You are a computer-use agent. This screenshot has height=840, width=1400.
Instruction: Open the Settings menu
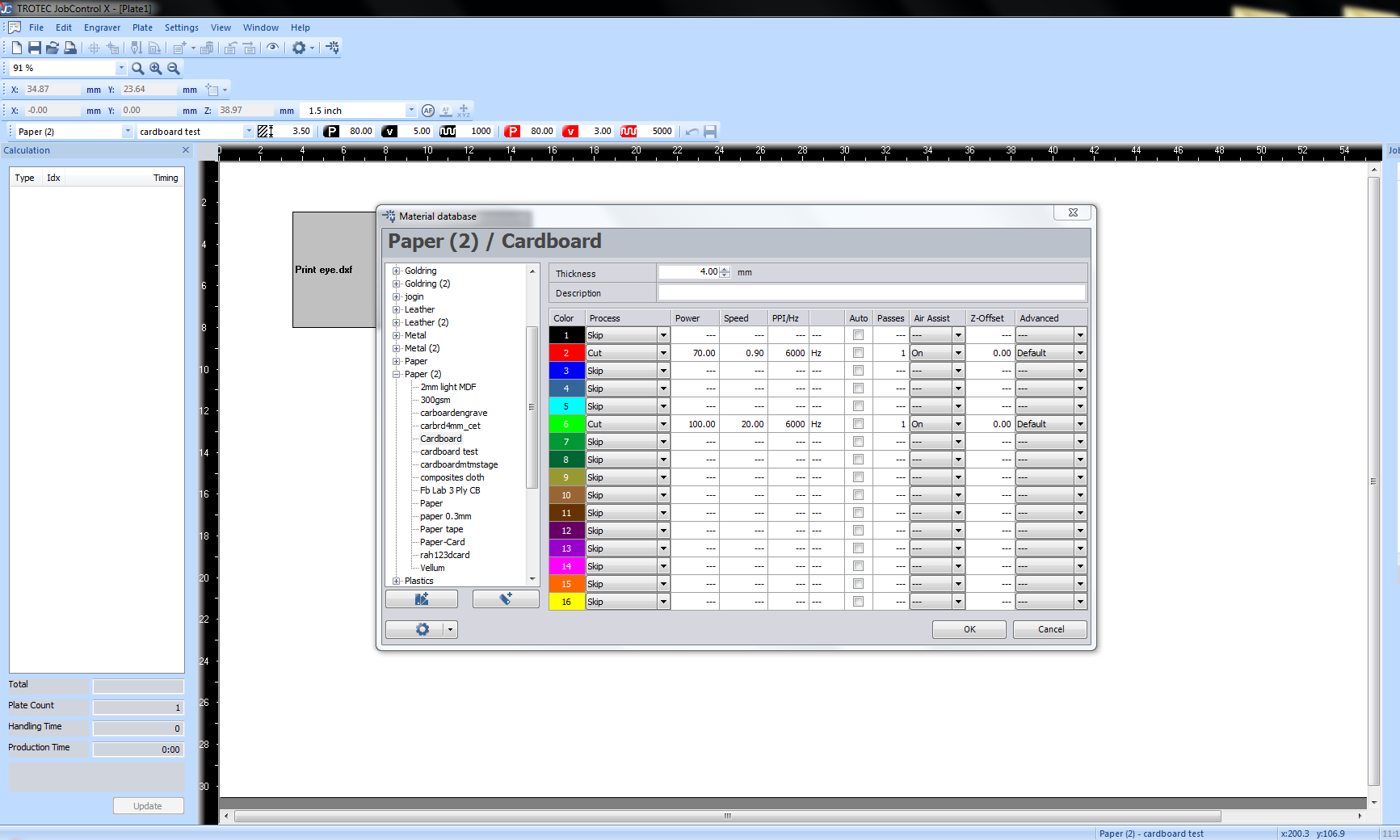182,27
